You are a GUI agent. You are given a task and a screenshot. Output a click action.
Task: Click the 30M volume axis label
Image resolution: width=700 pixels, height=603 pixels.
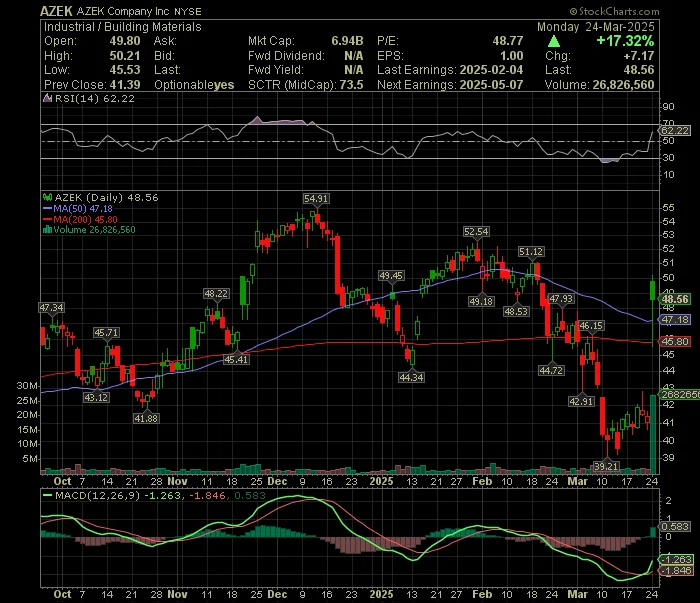27,386
